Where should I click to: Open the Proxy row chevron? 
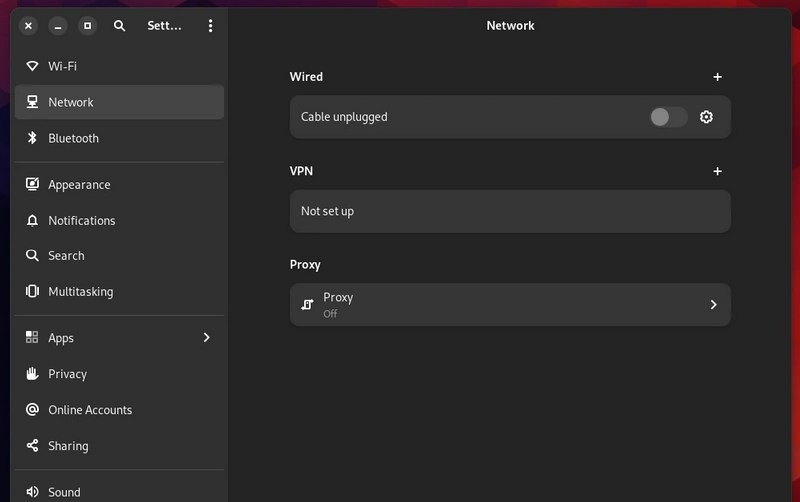pos(713,305)
